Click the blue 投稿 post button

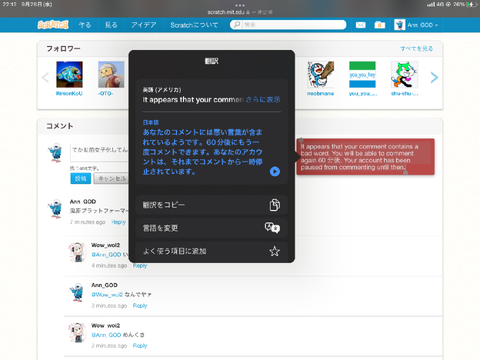pos(80,179)
